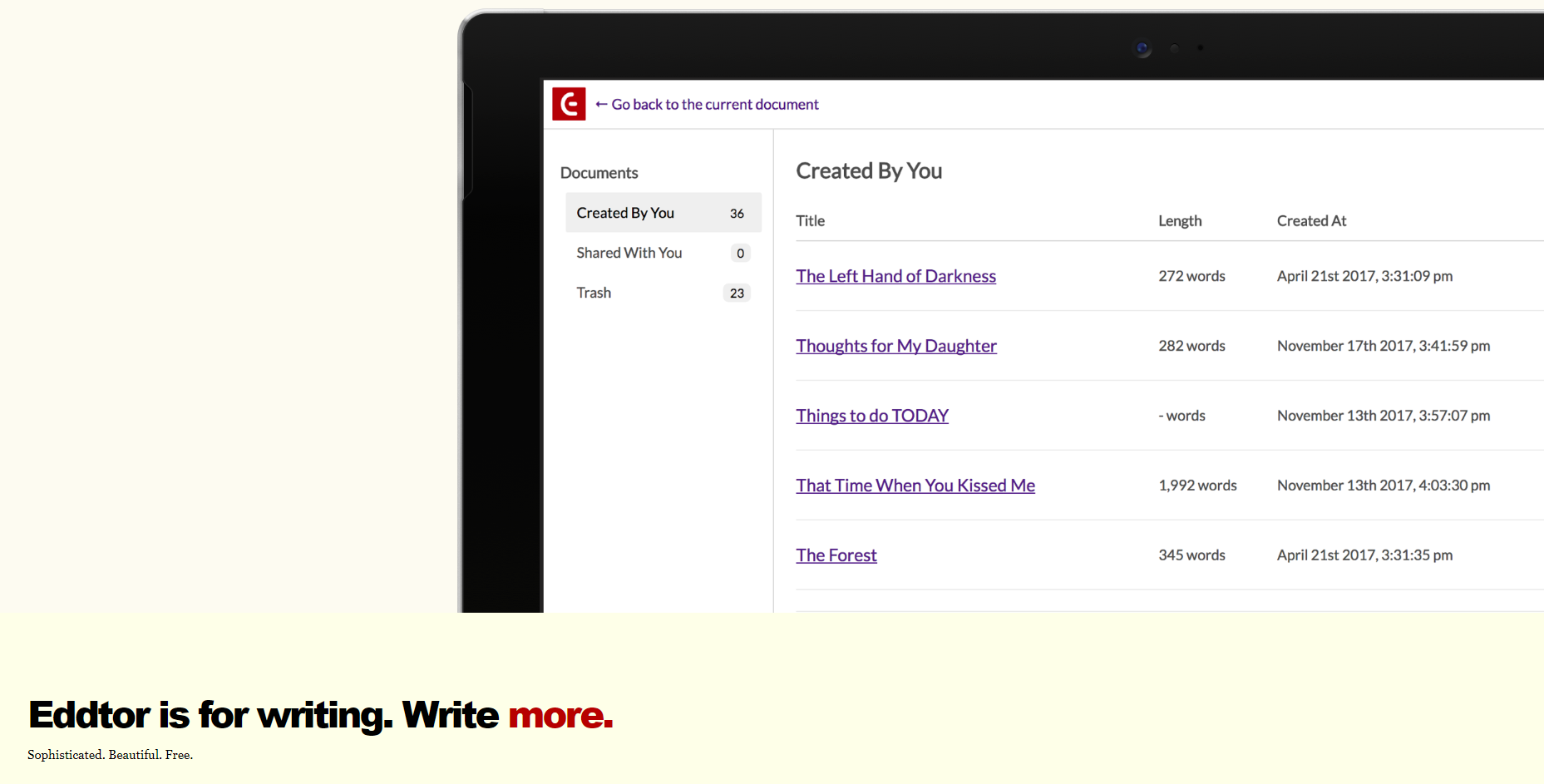Click the 272 words length cell
This screenshot has height=784, width=1544.
[1191, 276]
